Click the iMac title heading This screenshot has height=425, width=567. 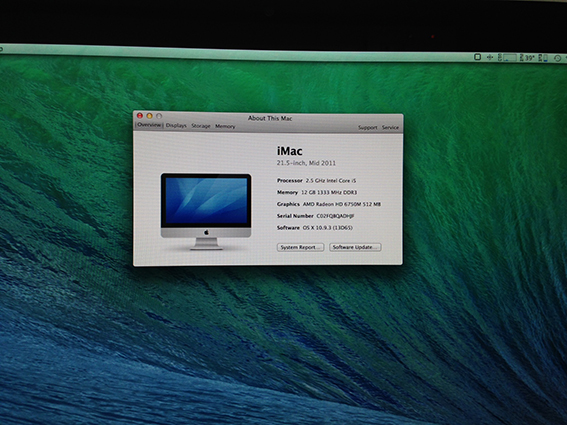click(290, 151)
